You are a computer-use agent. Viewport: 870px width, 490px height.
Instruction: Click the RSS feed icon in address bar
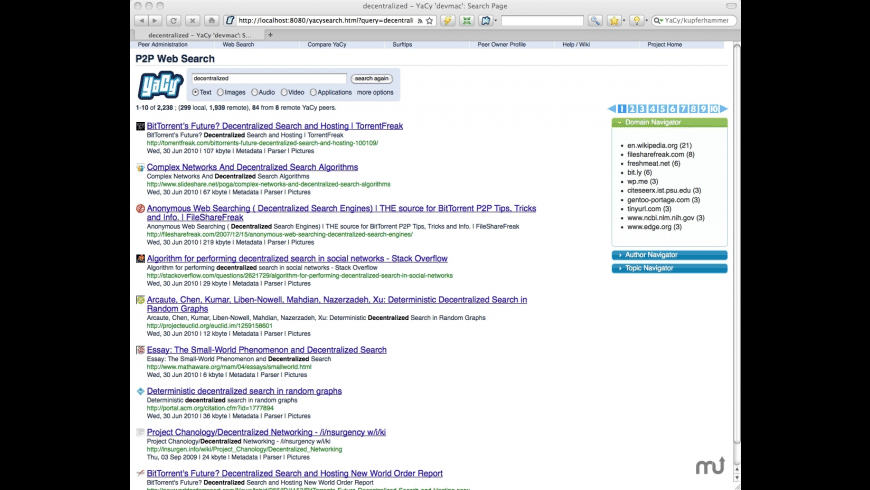(x=420, y=21)
